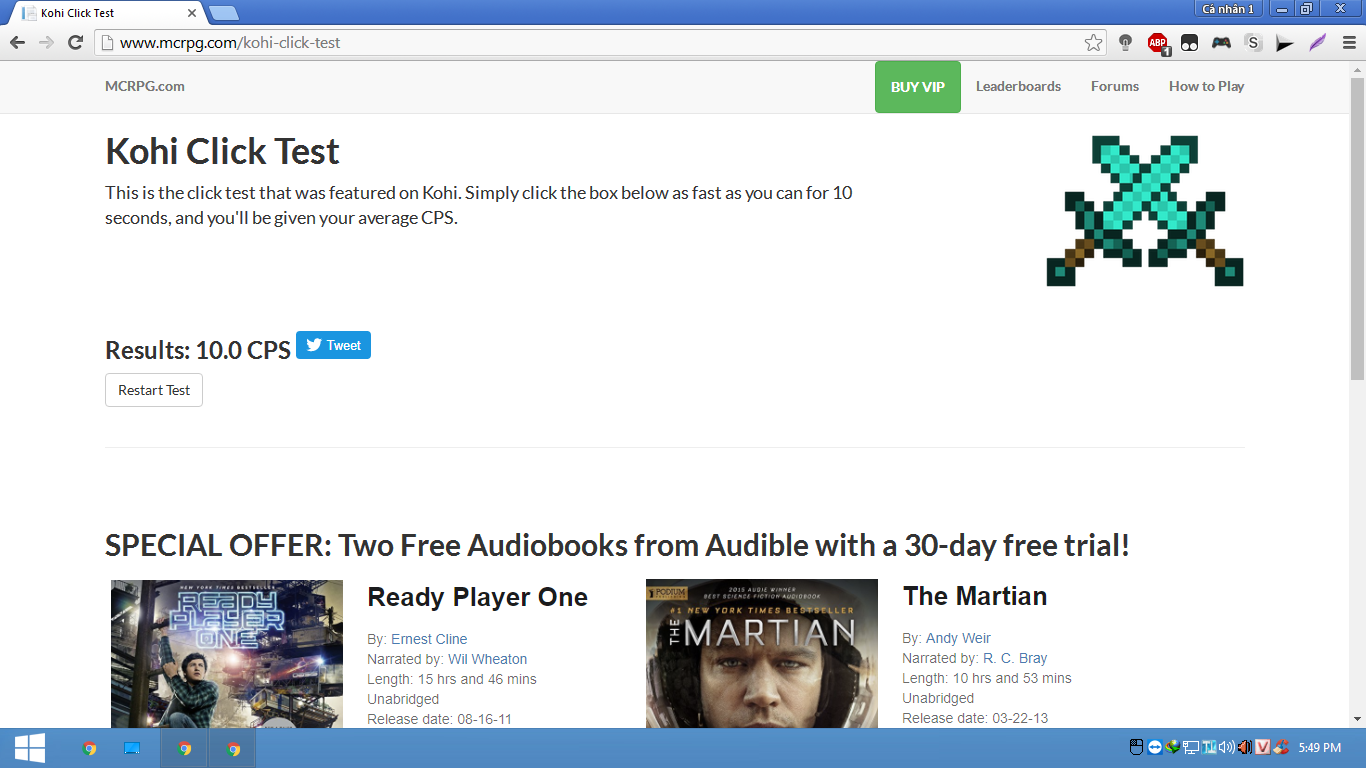The image size is (1366, 768).
Task: Open the Ernest Cline author link
Action: (x=429, y=639)
